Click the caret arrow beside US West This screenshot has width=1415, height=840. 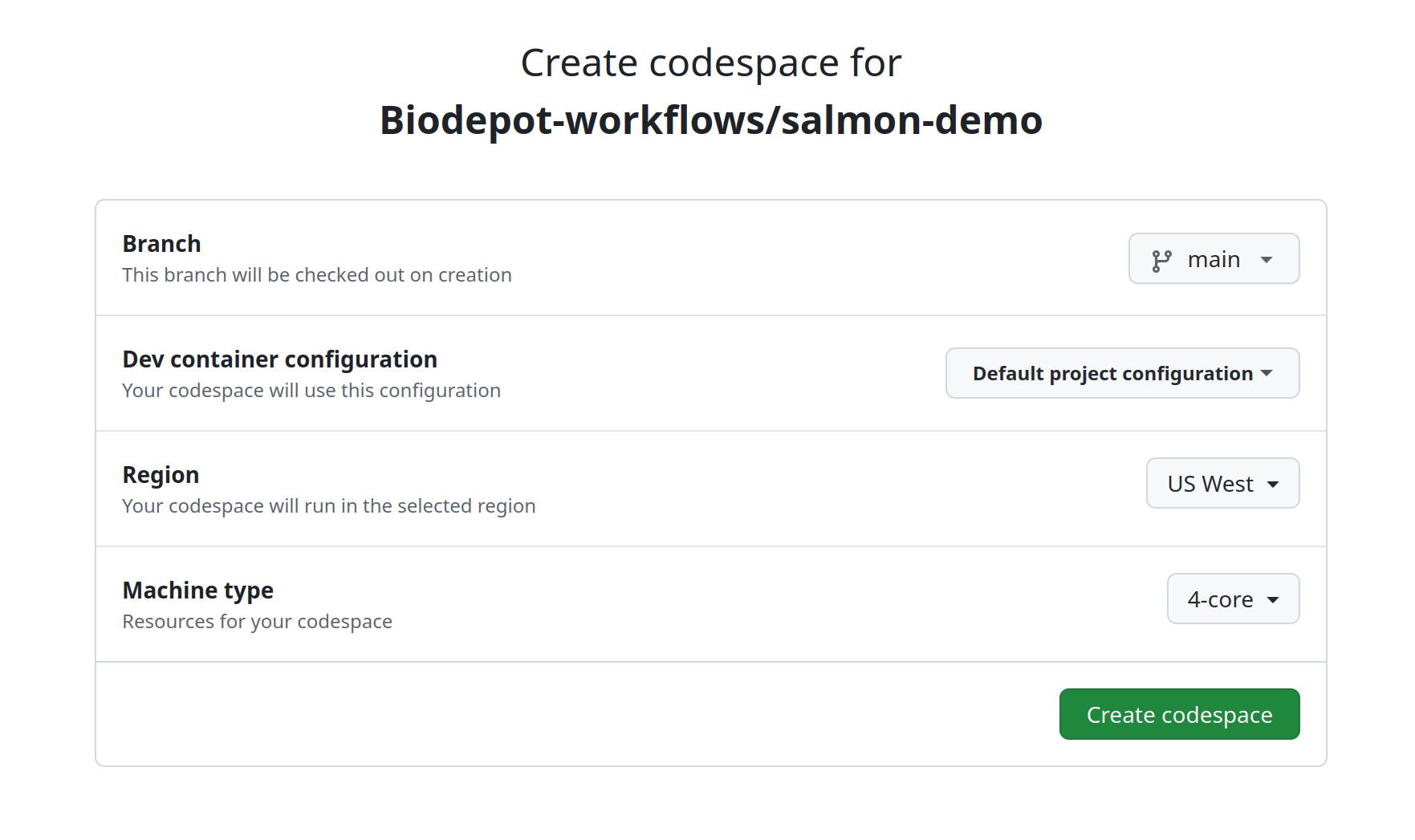click(1275, 483)
